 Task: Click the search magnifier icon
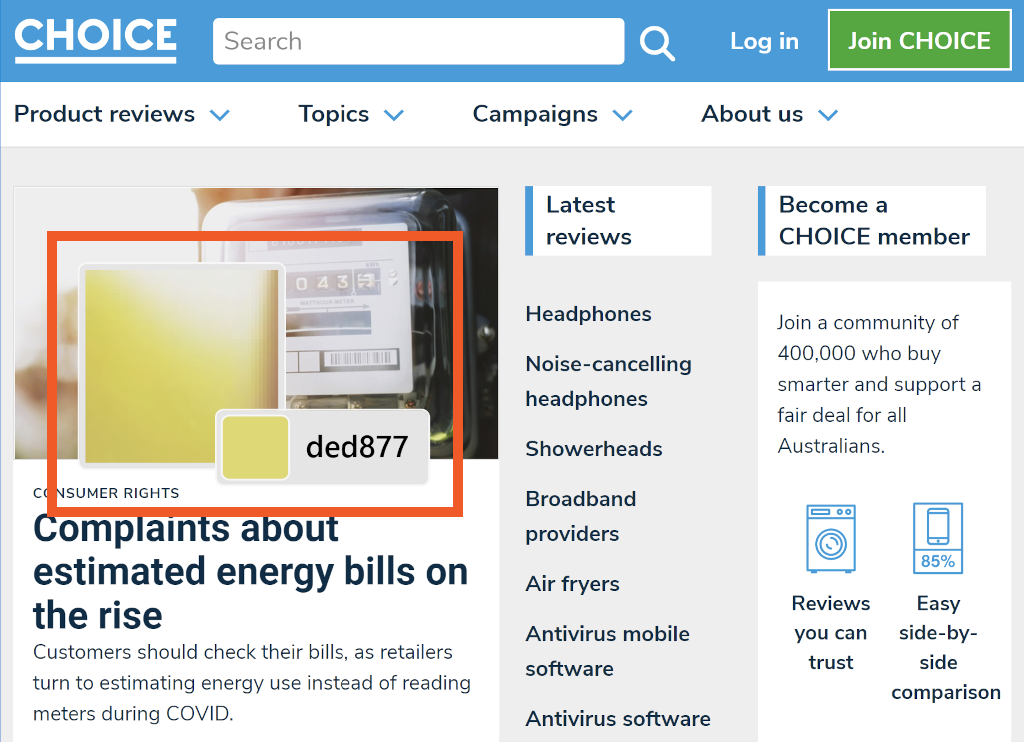click(657, 42)
